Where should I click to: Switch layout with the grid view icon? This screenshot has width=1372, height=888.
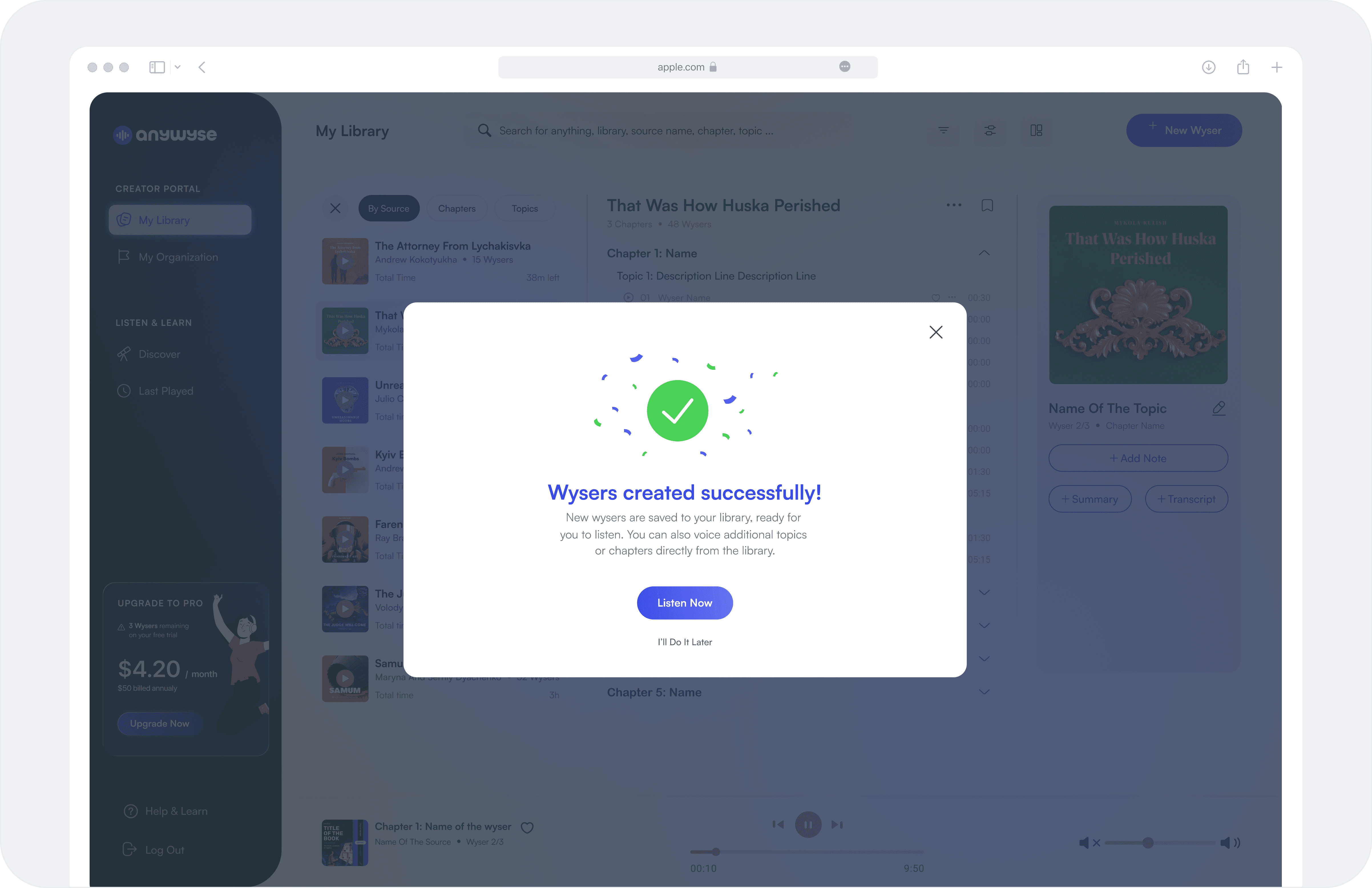[x=1036, y=130]
